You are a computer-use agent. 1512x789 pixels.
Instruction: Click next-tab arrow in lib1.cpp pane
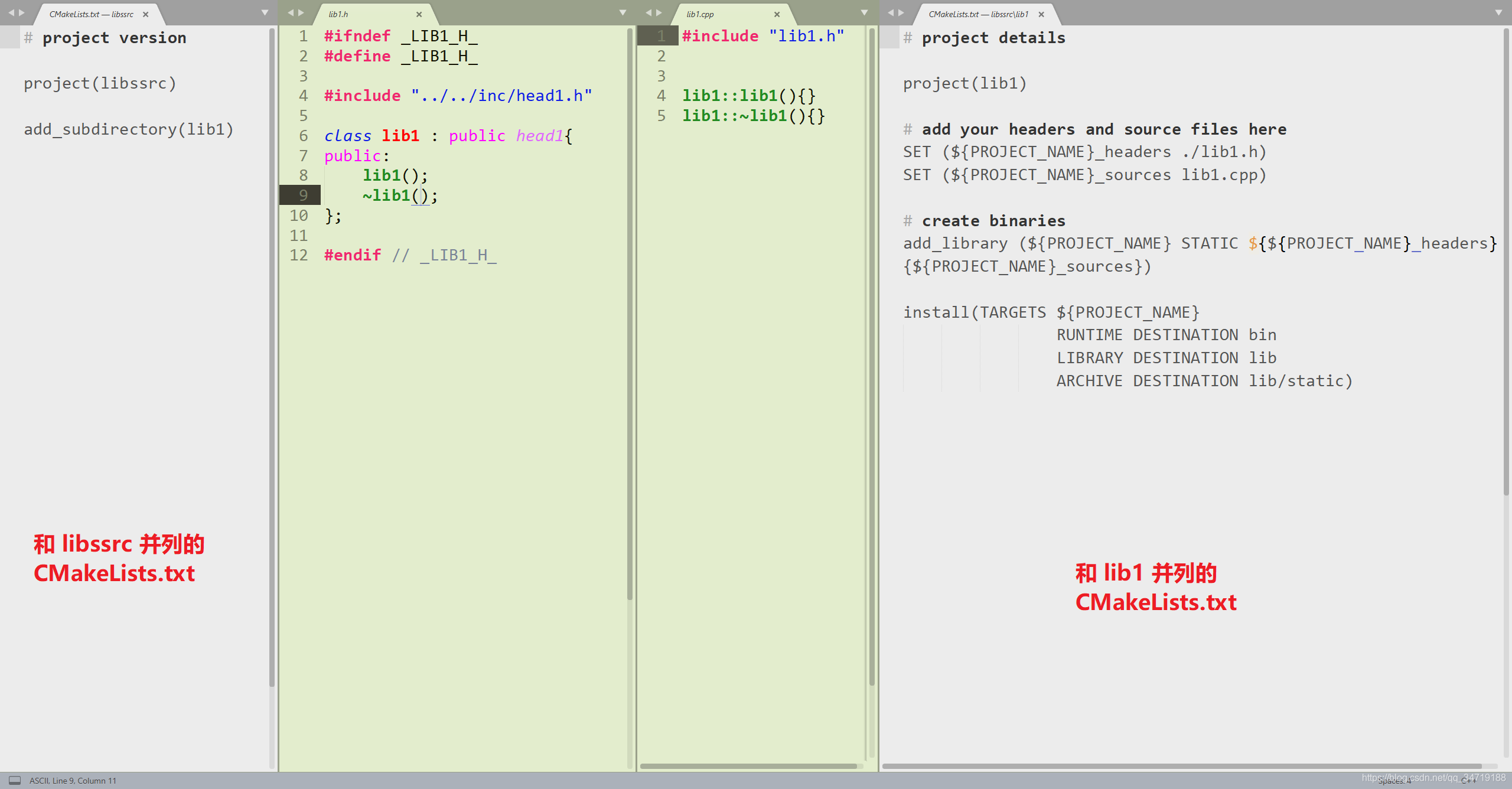click(x=659, y=12)
